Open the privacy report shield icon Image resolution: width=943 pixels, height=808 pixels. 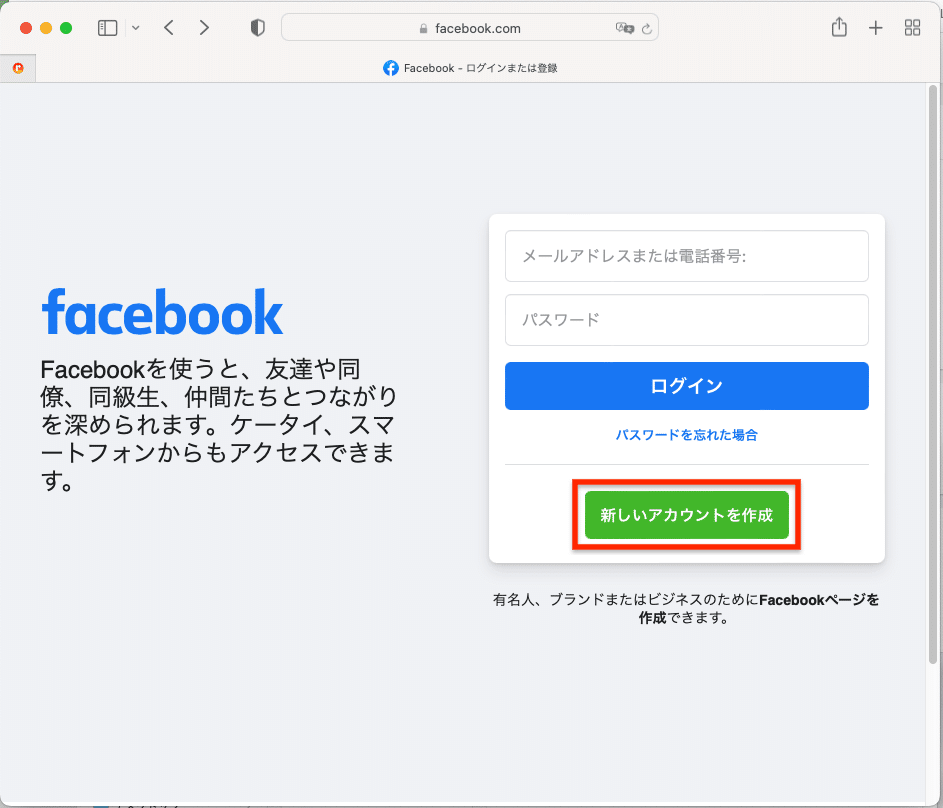coord(257,28)
